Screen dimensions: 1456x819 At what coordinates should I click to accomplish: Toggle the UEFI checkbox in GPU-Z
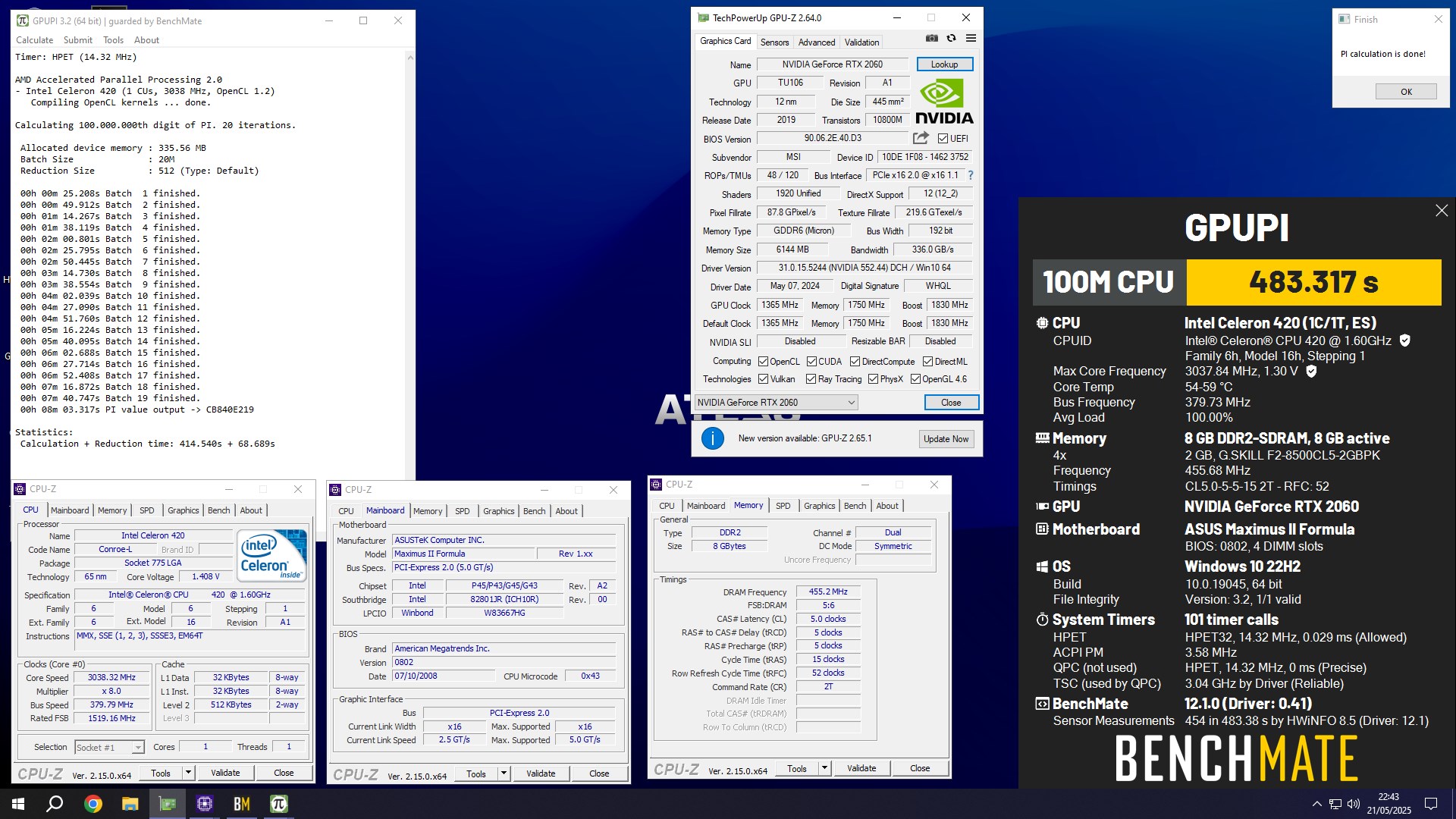tap(943, 139)
